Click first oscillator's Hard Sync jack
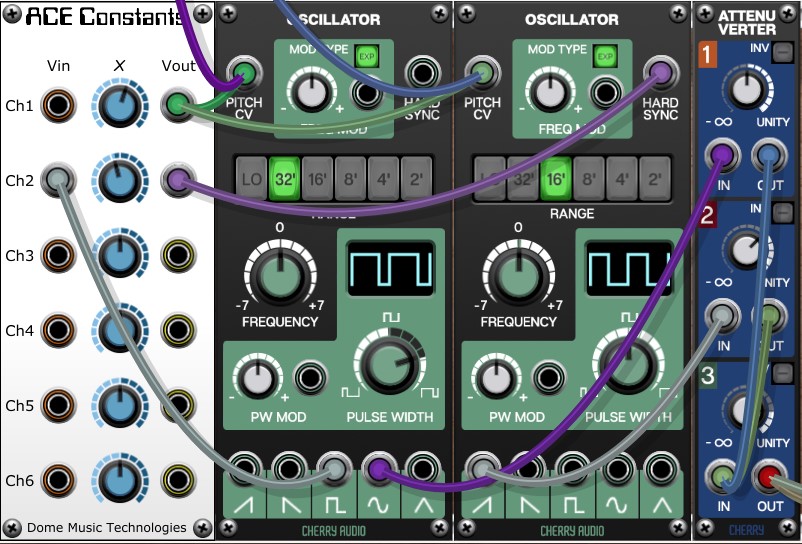 [x=422, y=73]
